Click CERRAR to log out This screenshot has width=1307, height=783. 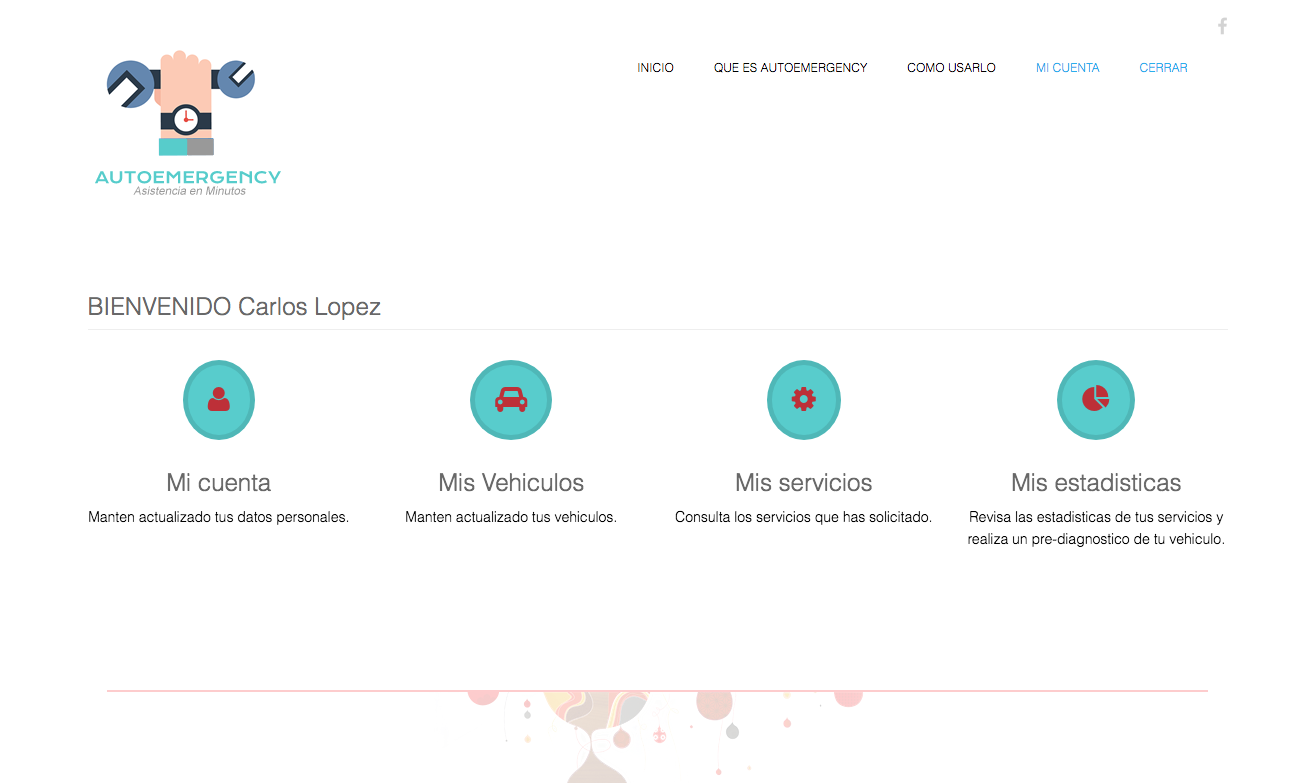click(1163, 68)
